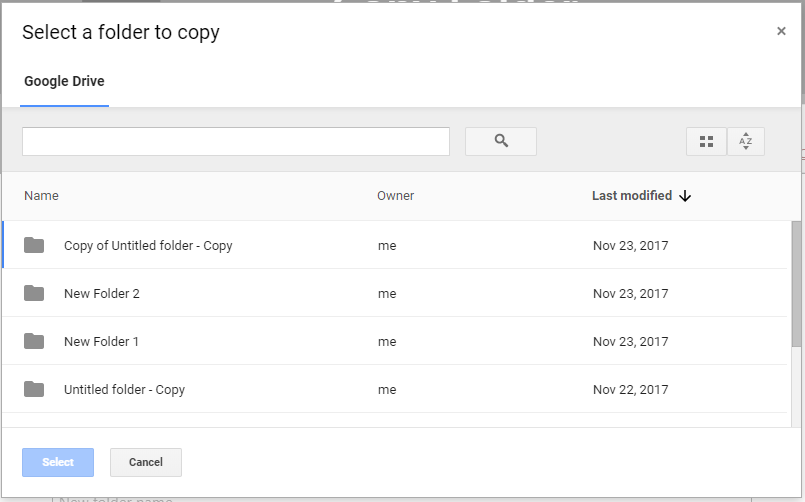Click the folder icon for New Folder 2
The image size is (805, 502).
(x=34, y=293)
